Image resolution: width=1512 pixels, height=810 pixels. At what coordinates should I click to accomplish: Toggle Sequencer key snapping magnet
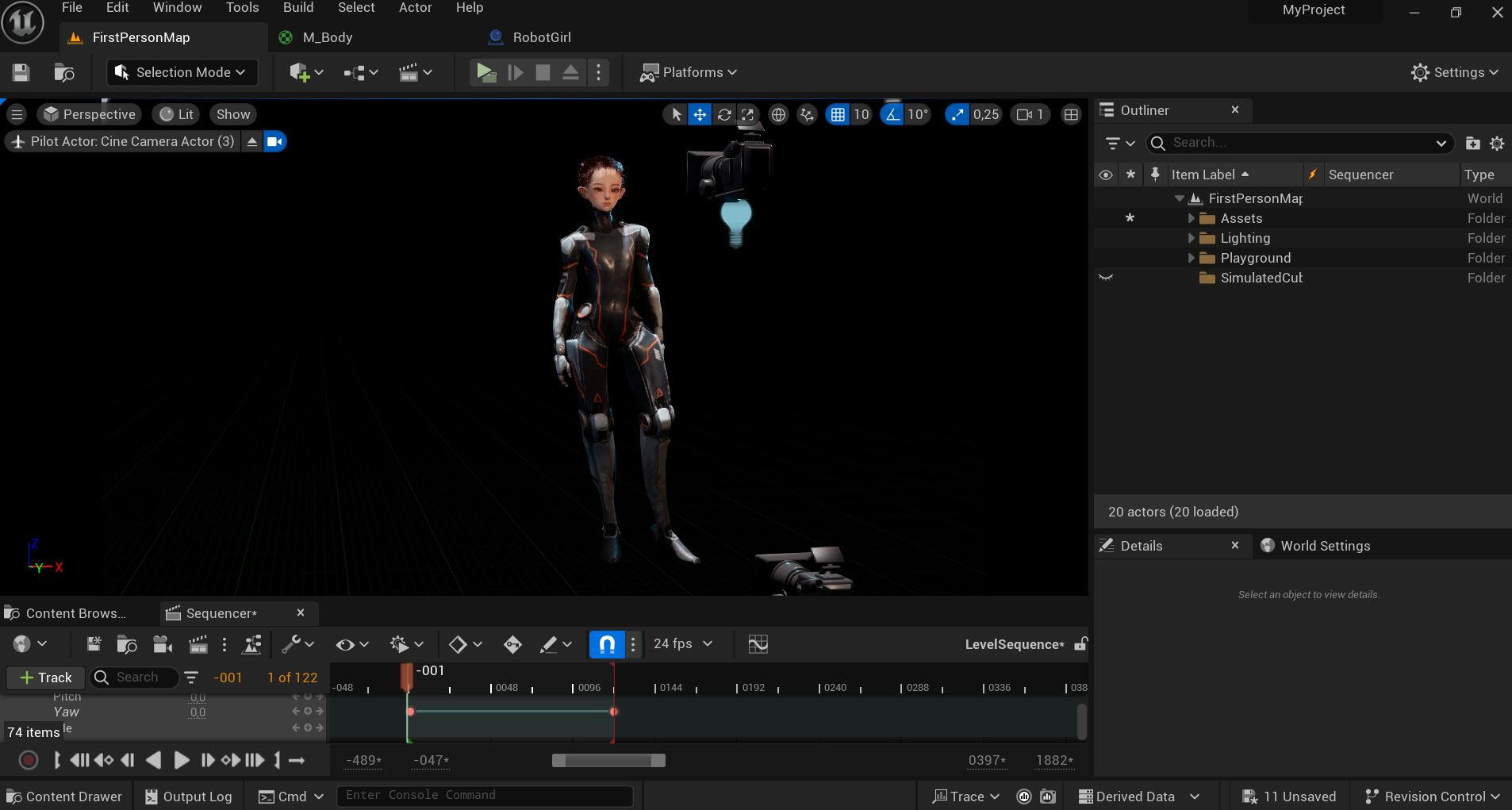607,644
